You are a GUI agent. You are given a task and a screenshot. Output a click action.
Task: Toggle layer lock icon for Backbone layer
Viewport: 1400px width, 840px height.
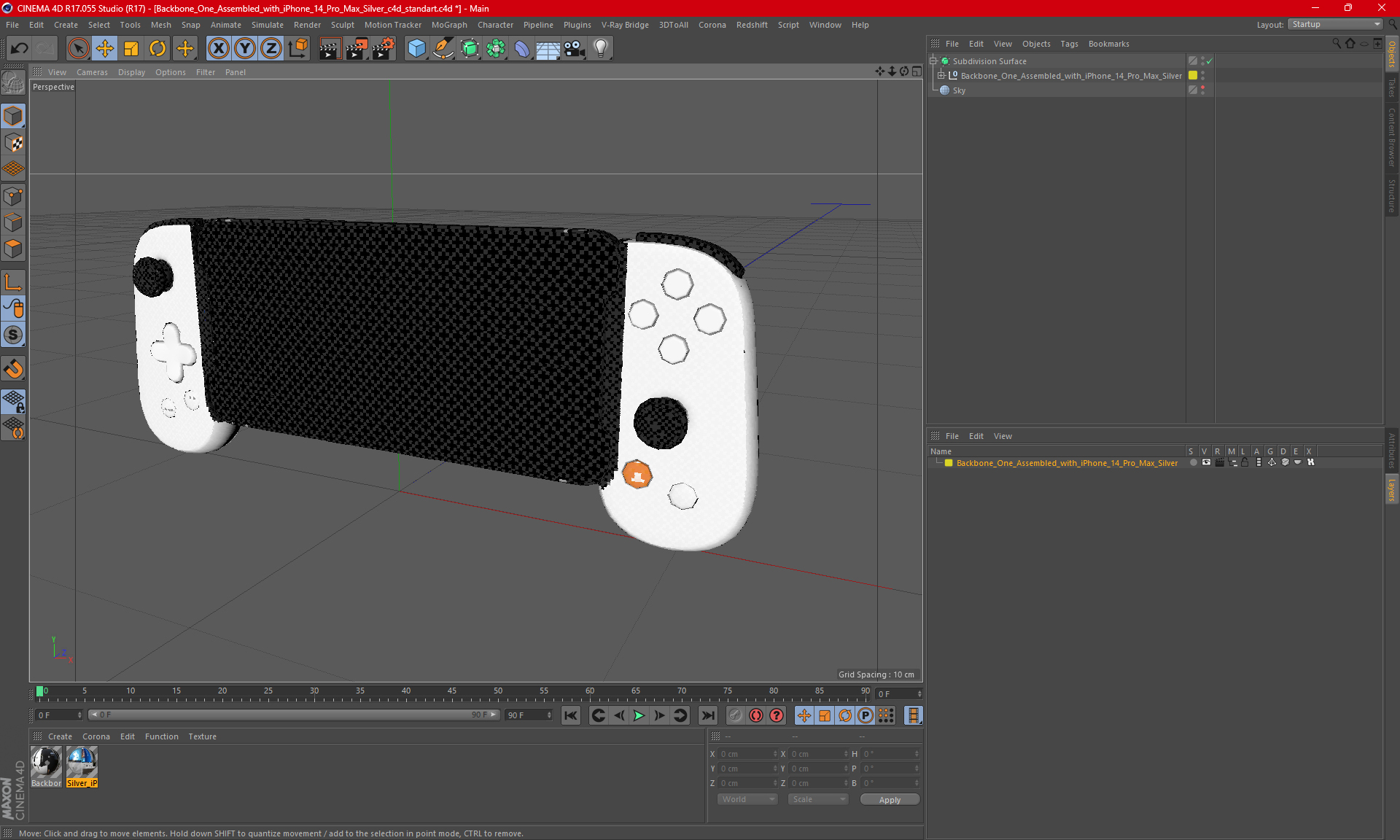(1245, 463)
